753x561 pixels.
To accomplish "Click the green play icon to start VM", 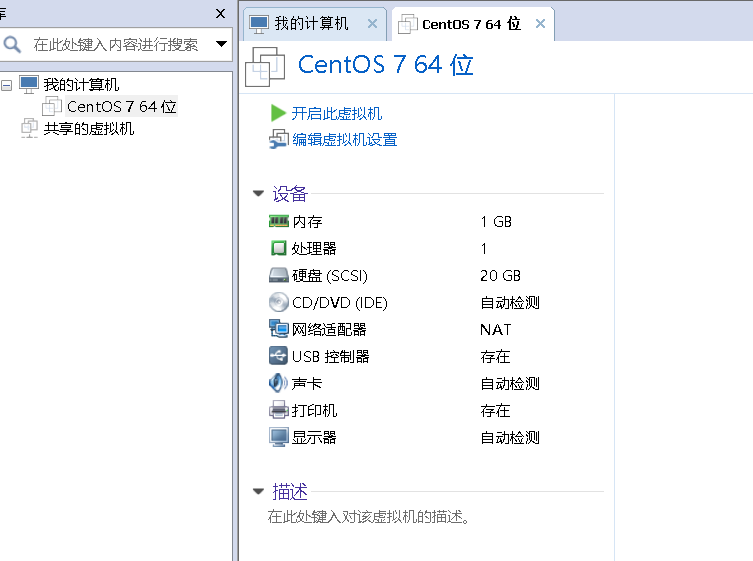I will [x=278, y=113].
